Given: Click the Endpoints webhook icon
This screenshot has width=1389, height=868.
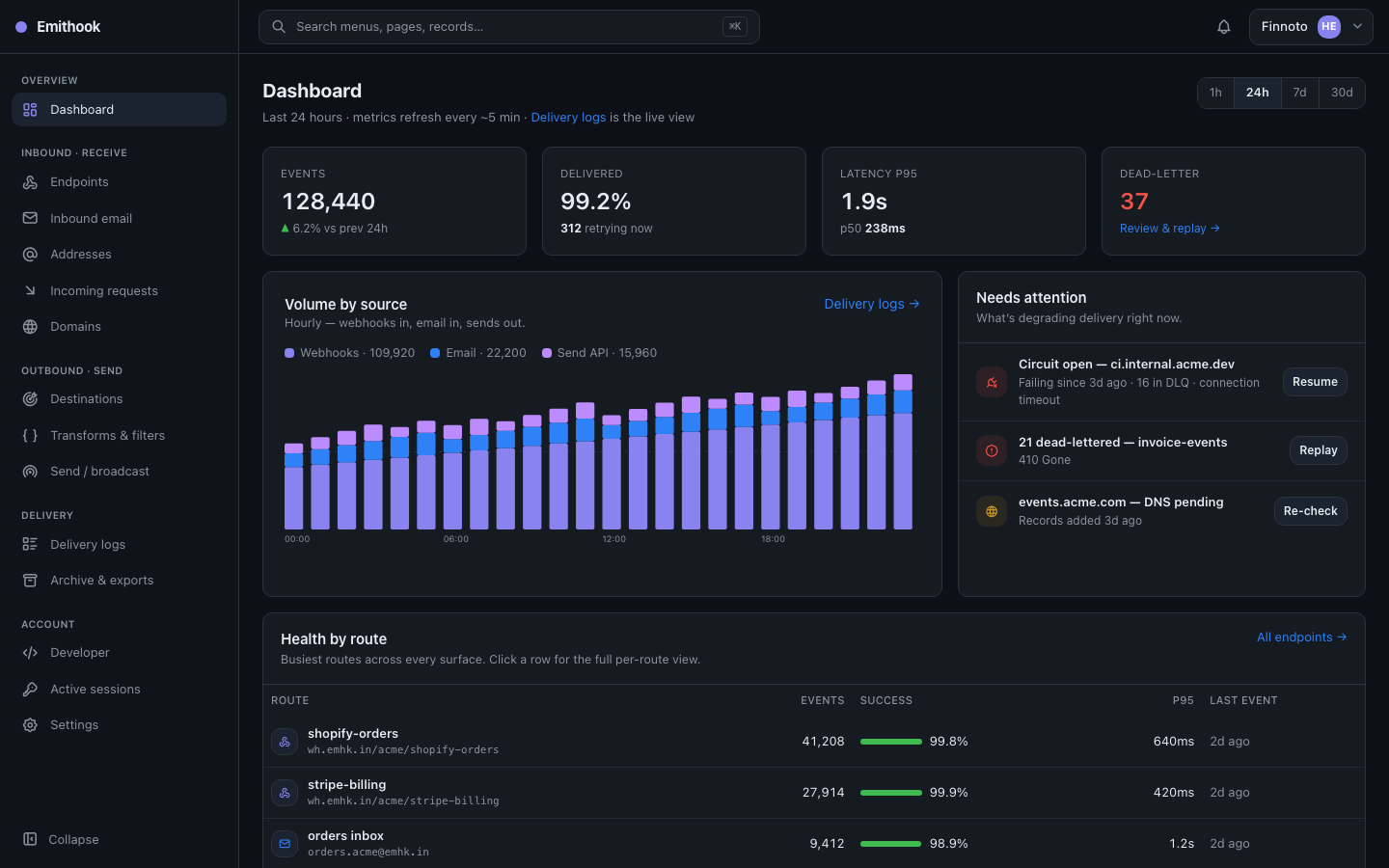Looking at the screenshot, I should tap(30, 182).
